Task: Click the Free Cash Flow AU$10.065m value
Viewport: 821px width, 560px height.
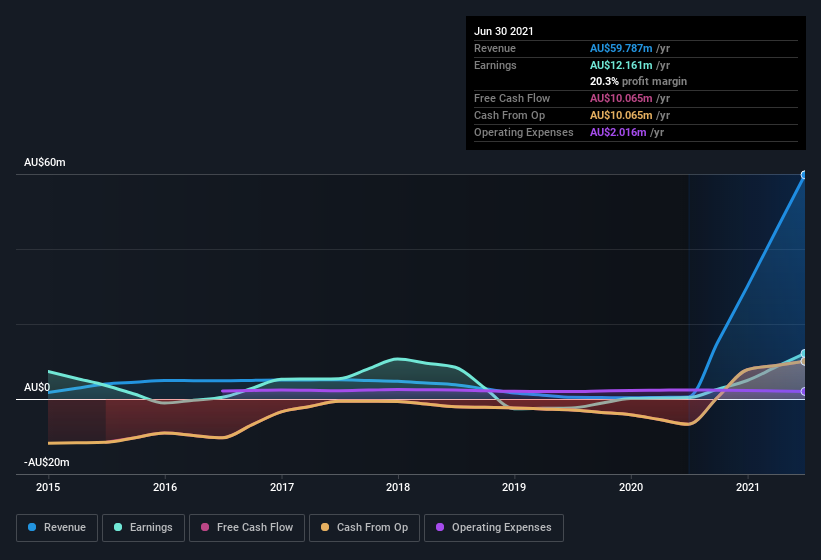Action: 621,98
